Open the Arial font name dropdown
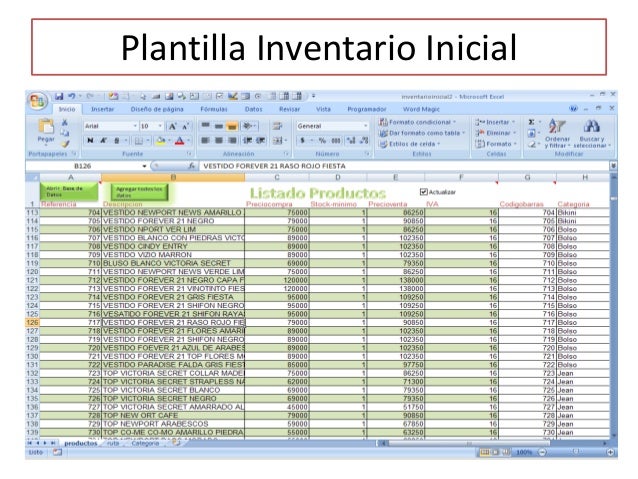 tap(135, 126)
